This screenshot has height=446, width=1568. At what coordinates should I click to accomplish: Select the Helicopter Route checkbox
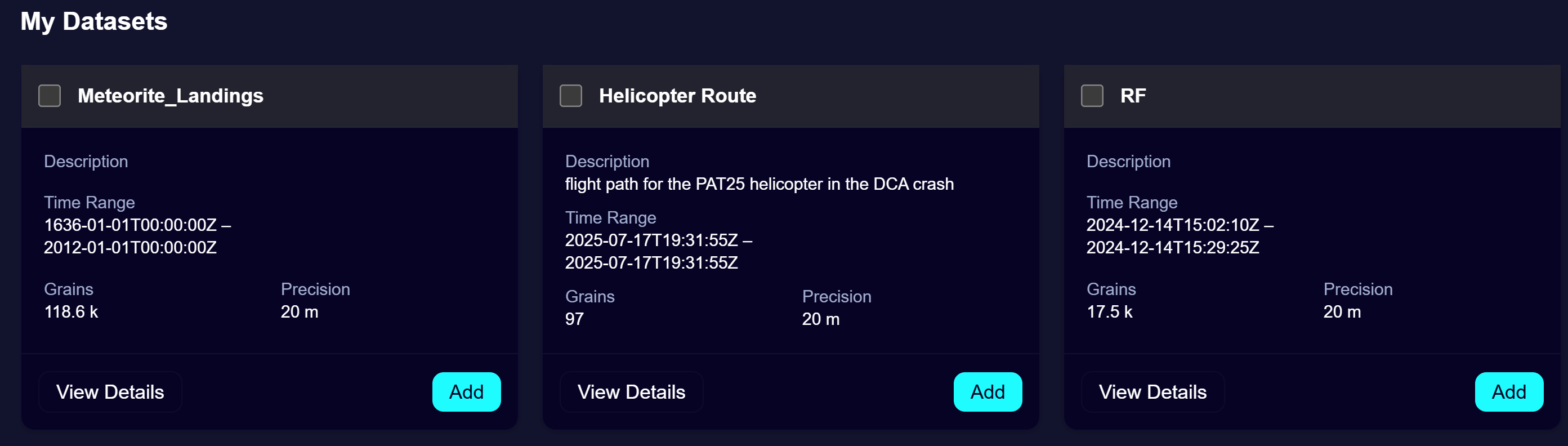click(570, 96)
